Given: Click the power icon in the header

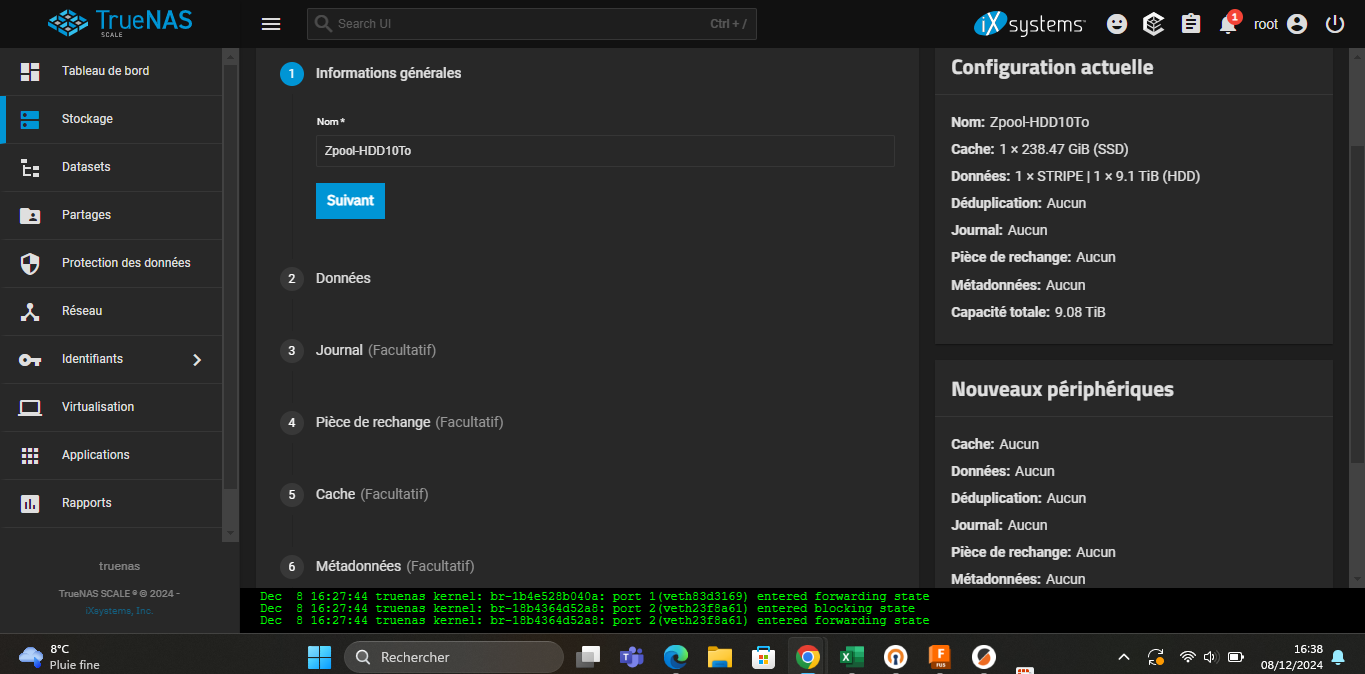Looking at the screenshot, I should coord(1335,24).
